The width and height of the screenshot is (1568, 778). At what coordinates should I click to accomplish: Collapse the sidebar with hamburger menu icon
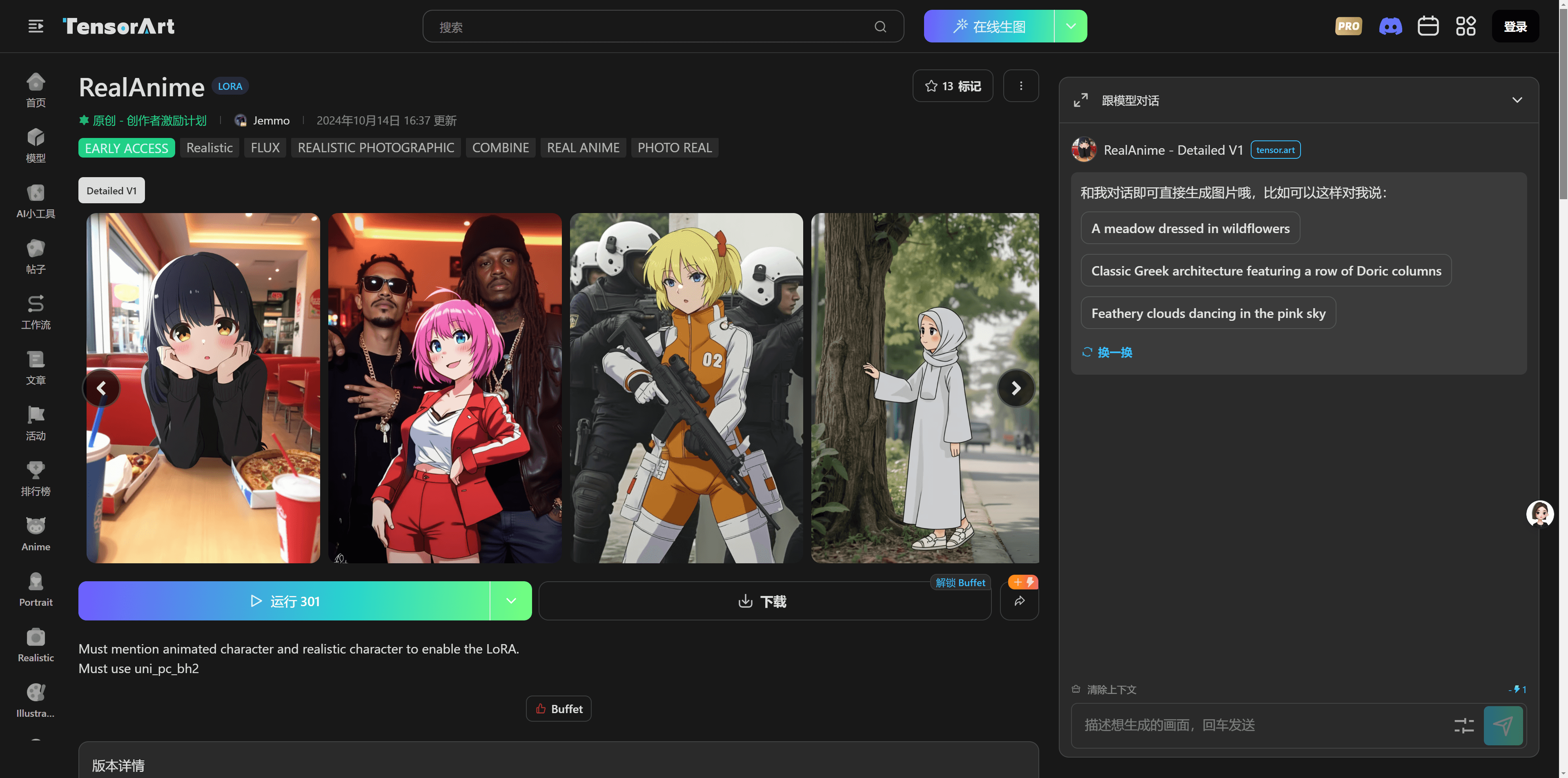(x=35, y=26)
